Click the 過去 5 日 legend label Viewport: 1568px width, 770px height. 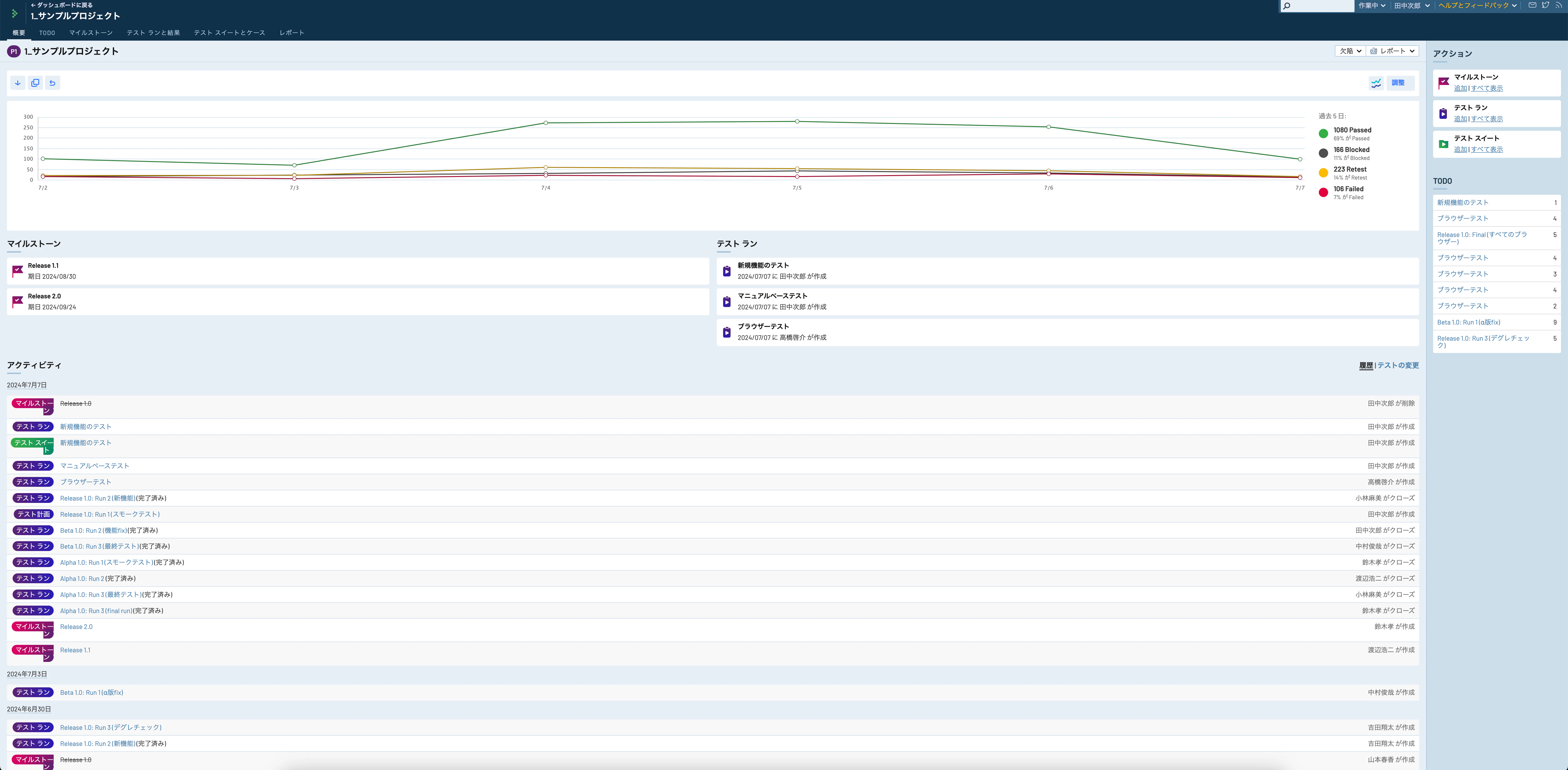[1332, 116]
